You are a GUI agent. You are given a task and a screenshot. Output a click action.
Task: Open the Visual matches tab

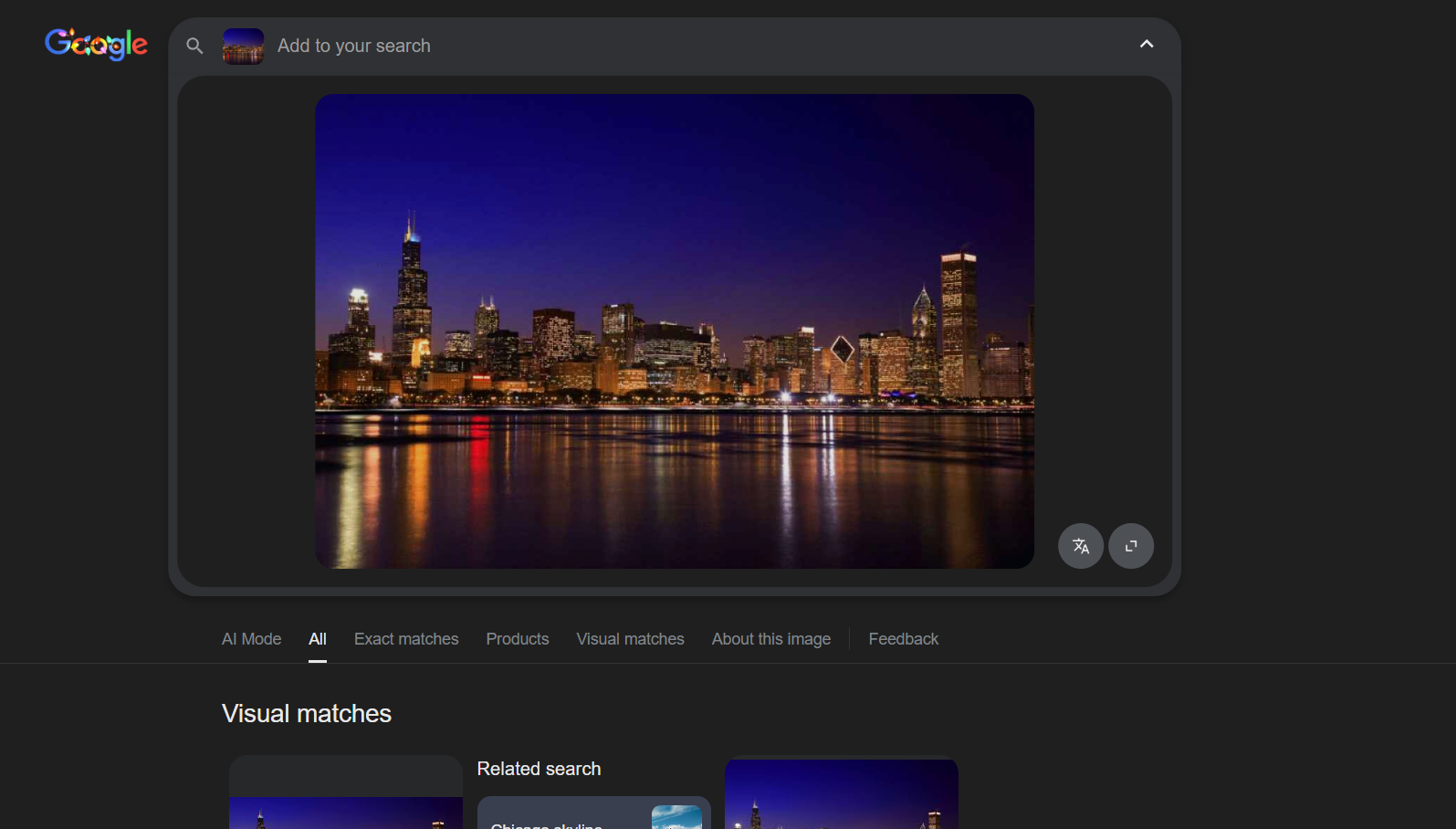click(630, 639)
